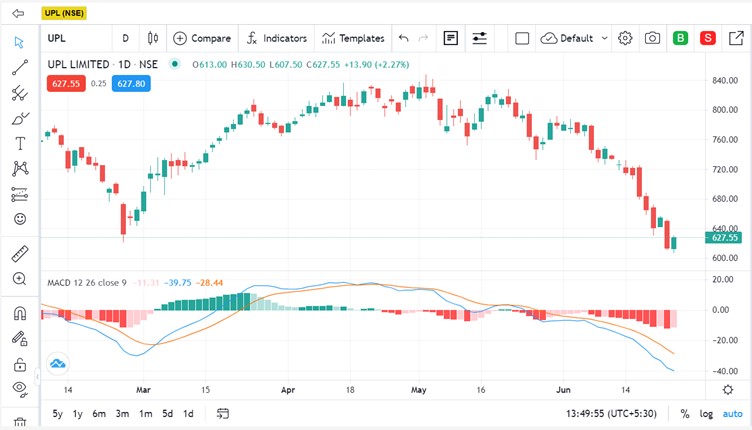Click the TradingView logo button
Screen dimensions: 752x430
click(x=58, y=364)
